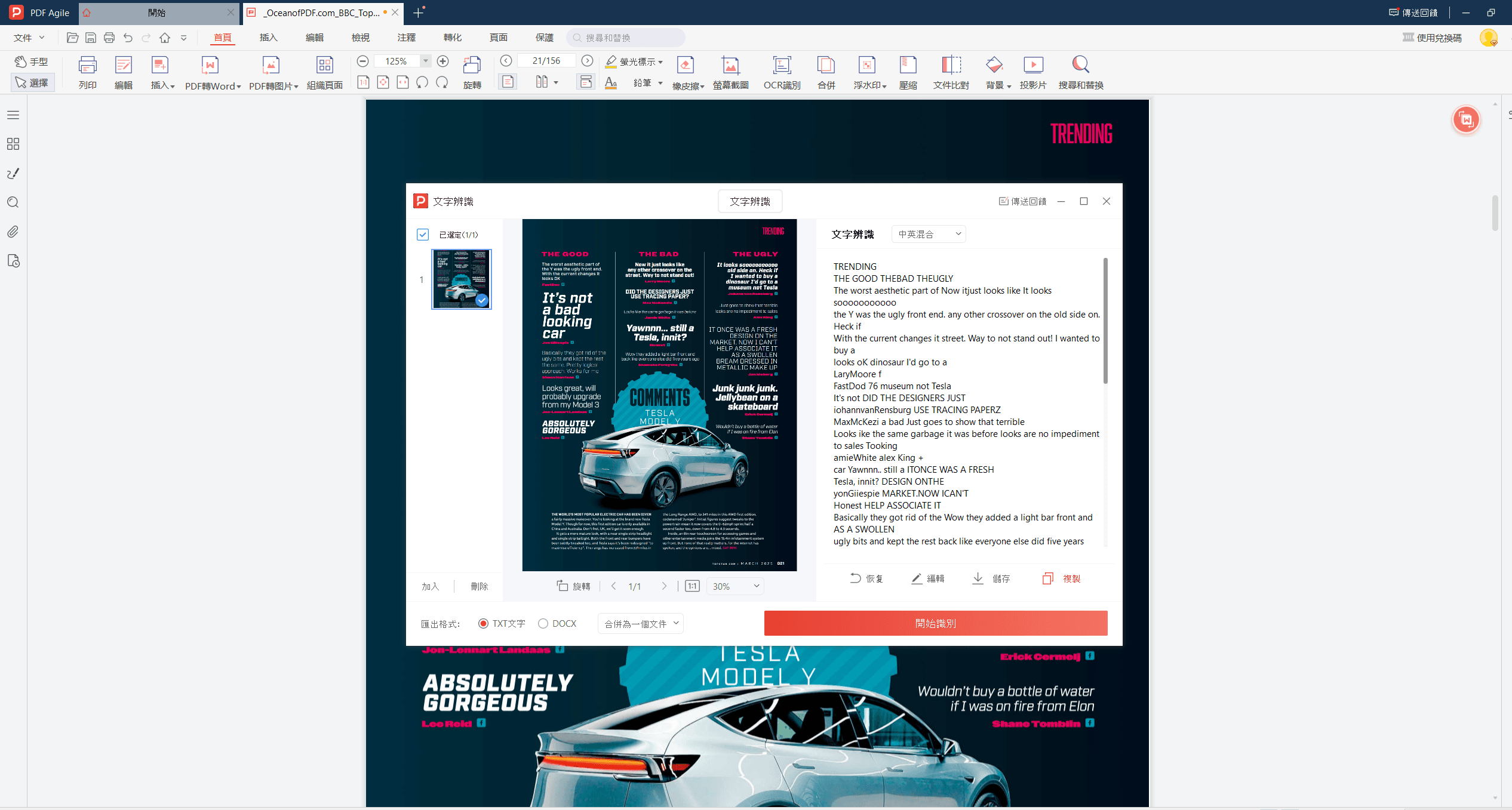
Task: Click 使用兌換碼 redeem code link
Action: click(x=1431, y=38)
